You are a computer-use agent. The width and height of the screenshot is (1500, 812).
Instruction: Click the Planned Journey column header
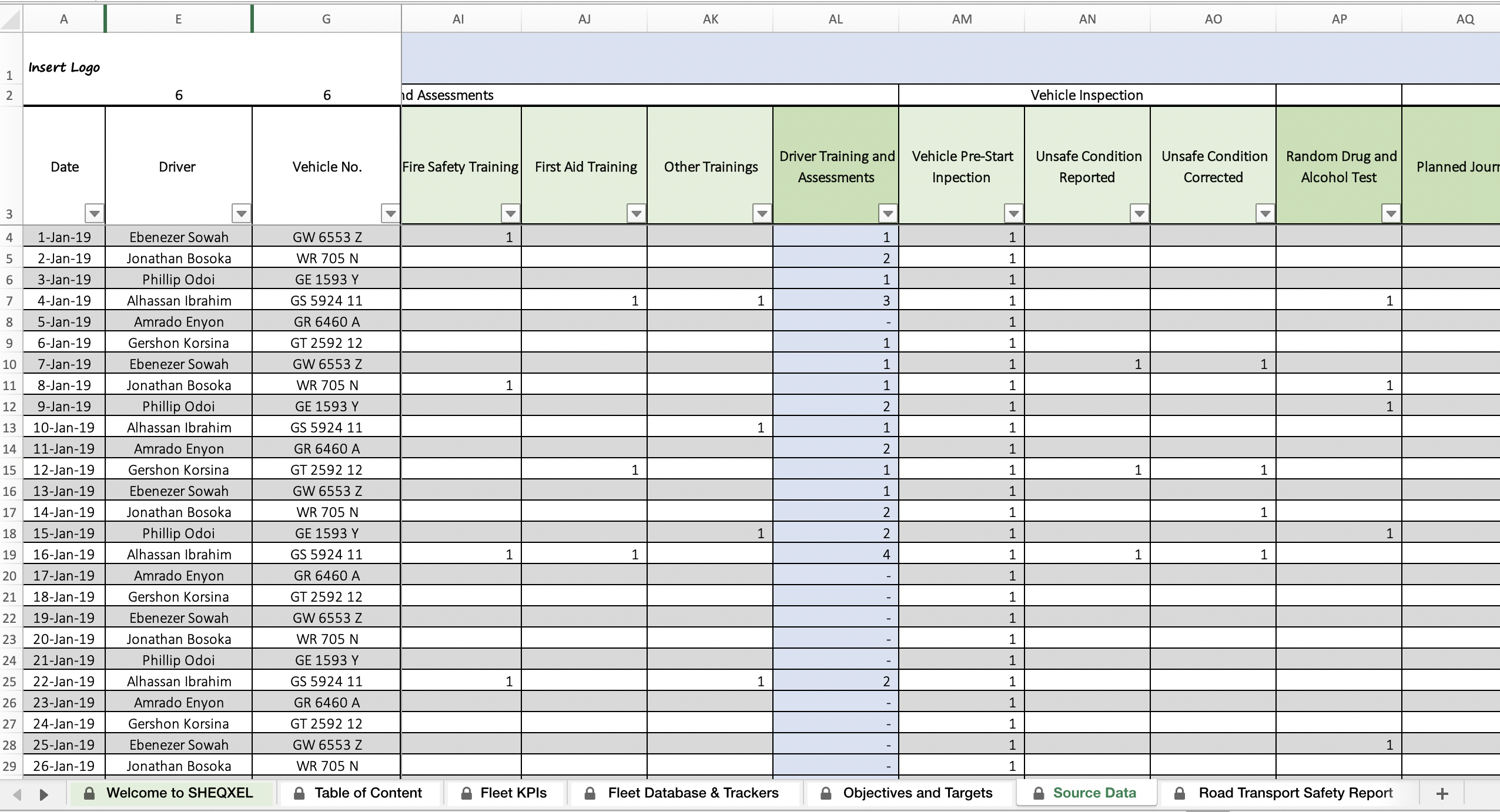pyautogui.click(x=1451, y=166)
